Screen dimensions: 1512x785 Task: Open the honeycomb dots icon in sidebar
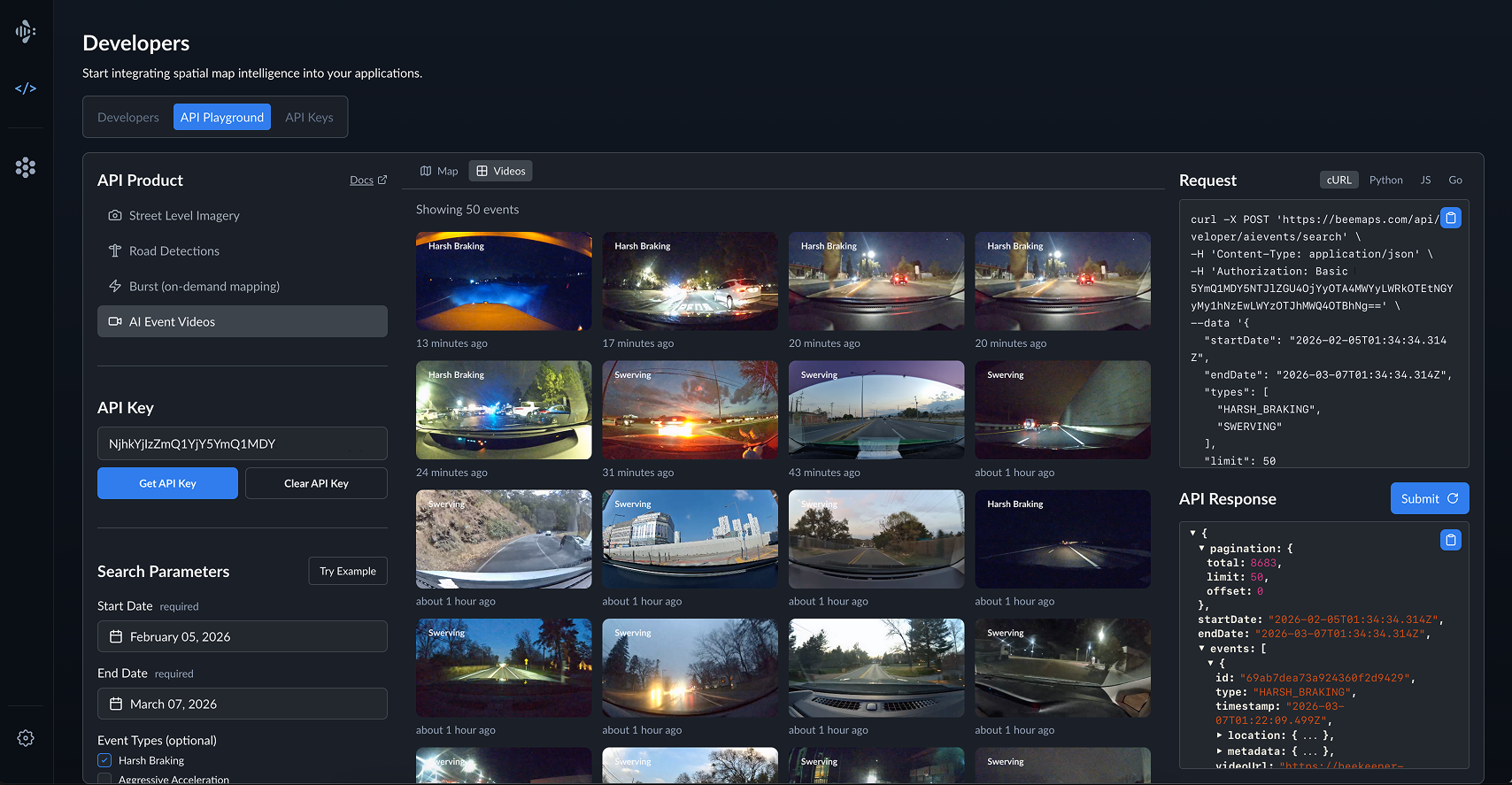point(26,167)
